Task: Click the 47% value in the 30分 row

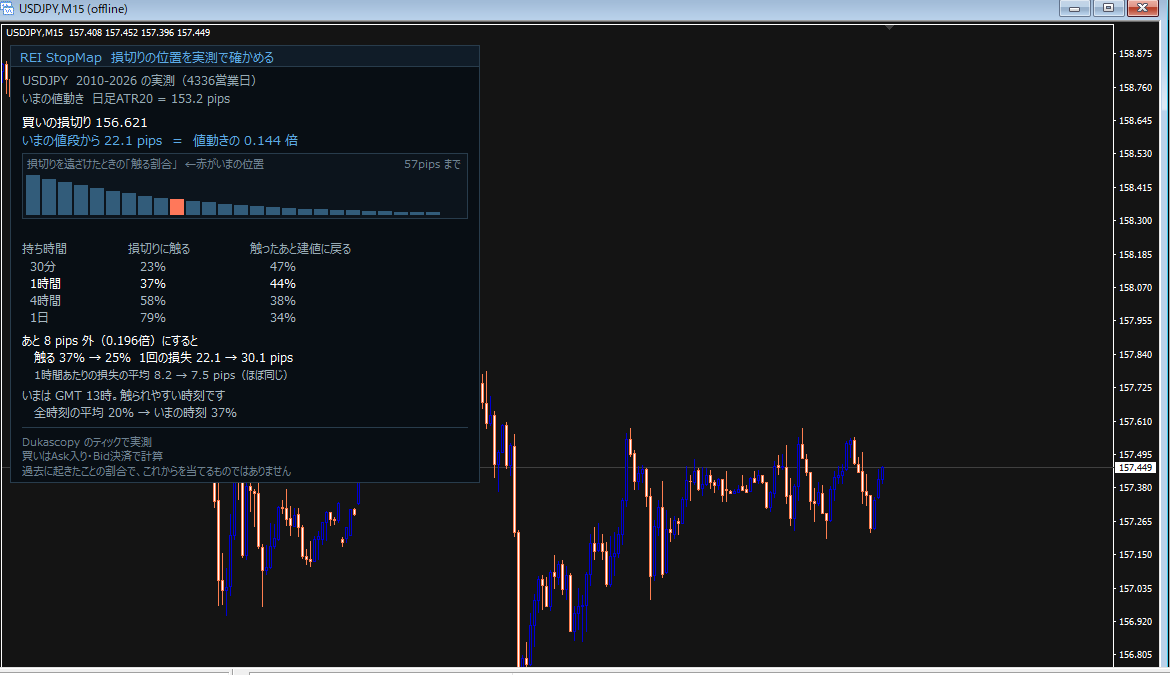Action: [x=283, y=267]
